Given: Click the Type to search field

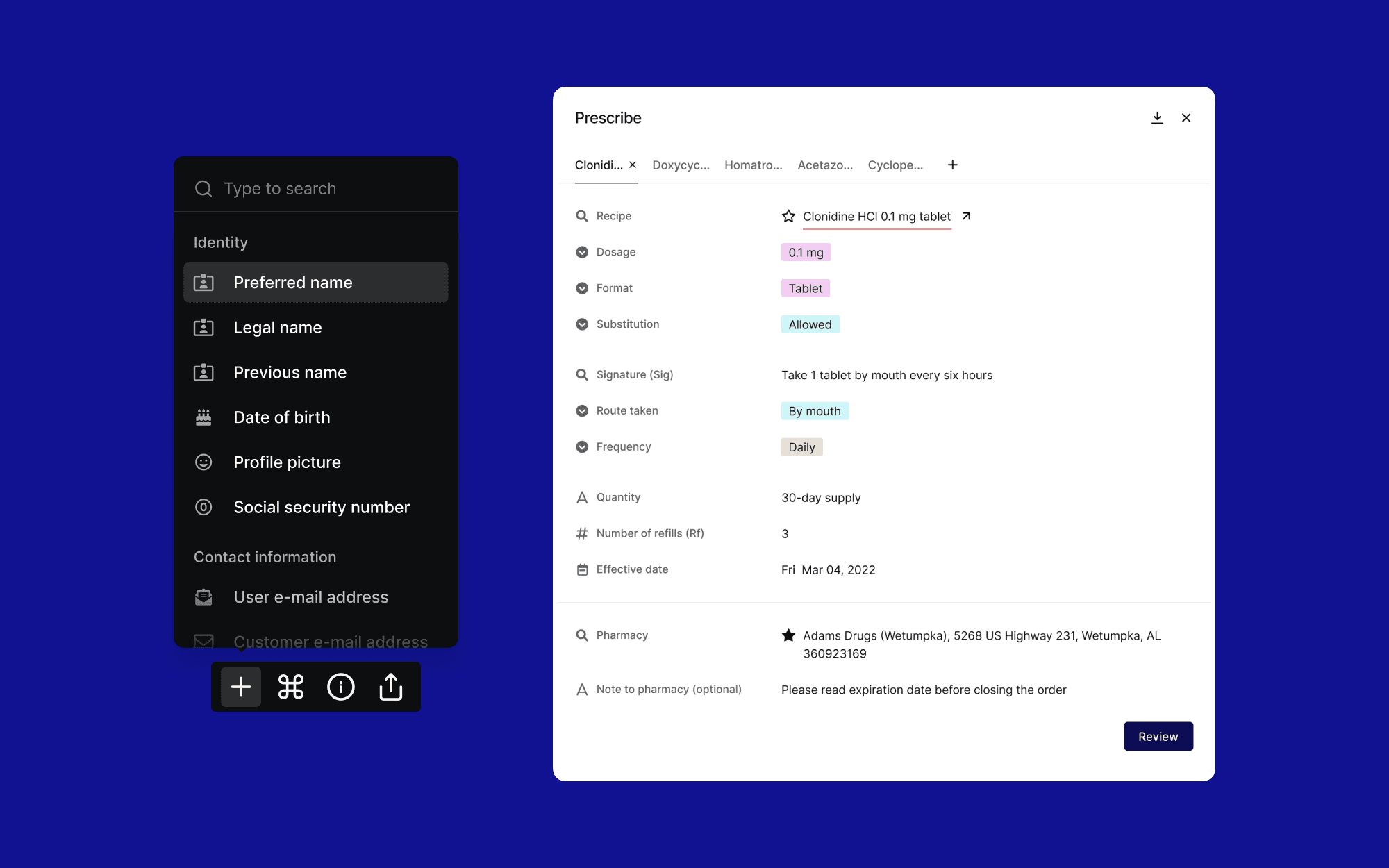Looking at the screenshot, I should [x=326, y=188].
